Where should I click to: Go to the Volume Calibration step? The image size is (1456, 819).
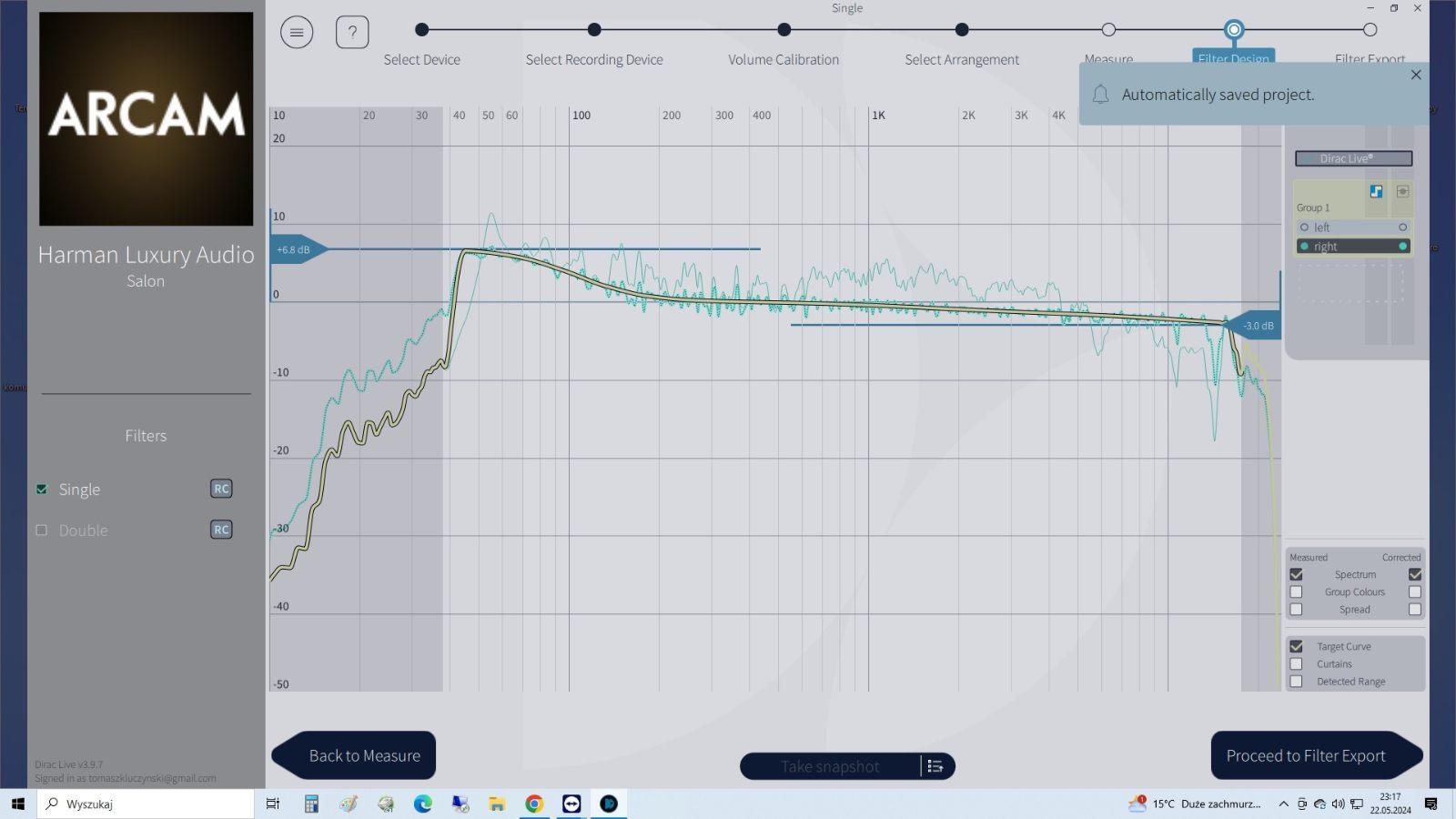pos(784,30)
